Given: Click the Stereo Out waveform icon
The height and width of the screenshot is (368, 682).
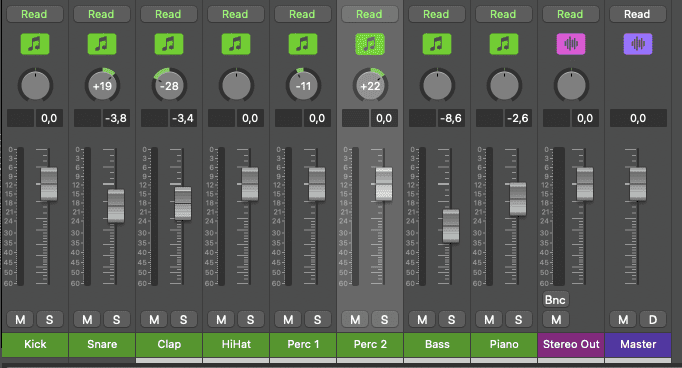Looking at the screenshot, I should 571,44.
